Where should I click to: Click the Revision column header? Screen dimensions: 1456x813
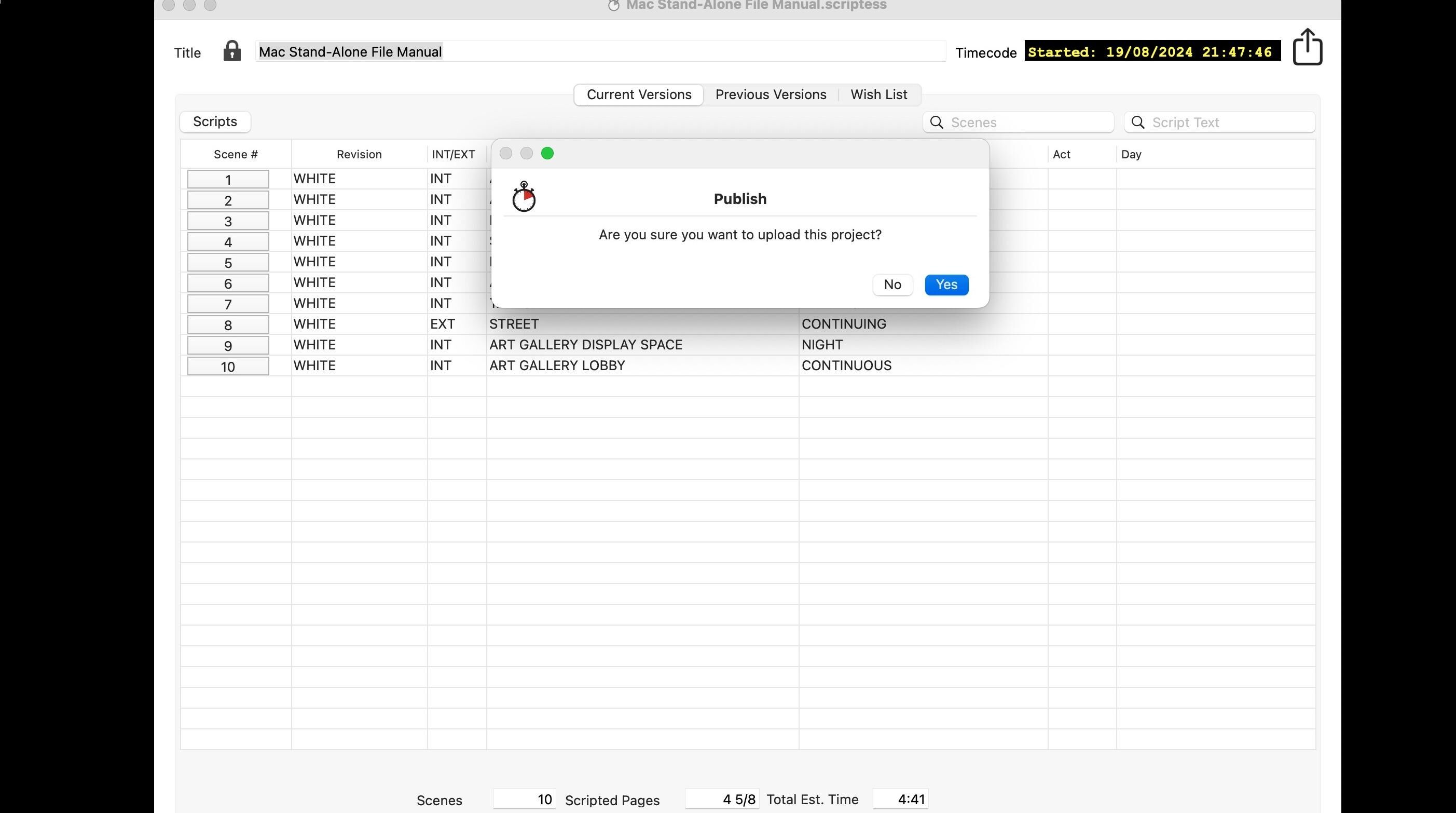pyautogui.click(x=359, y=154)
